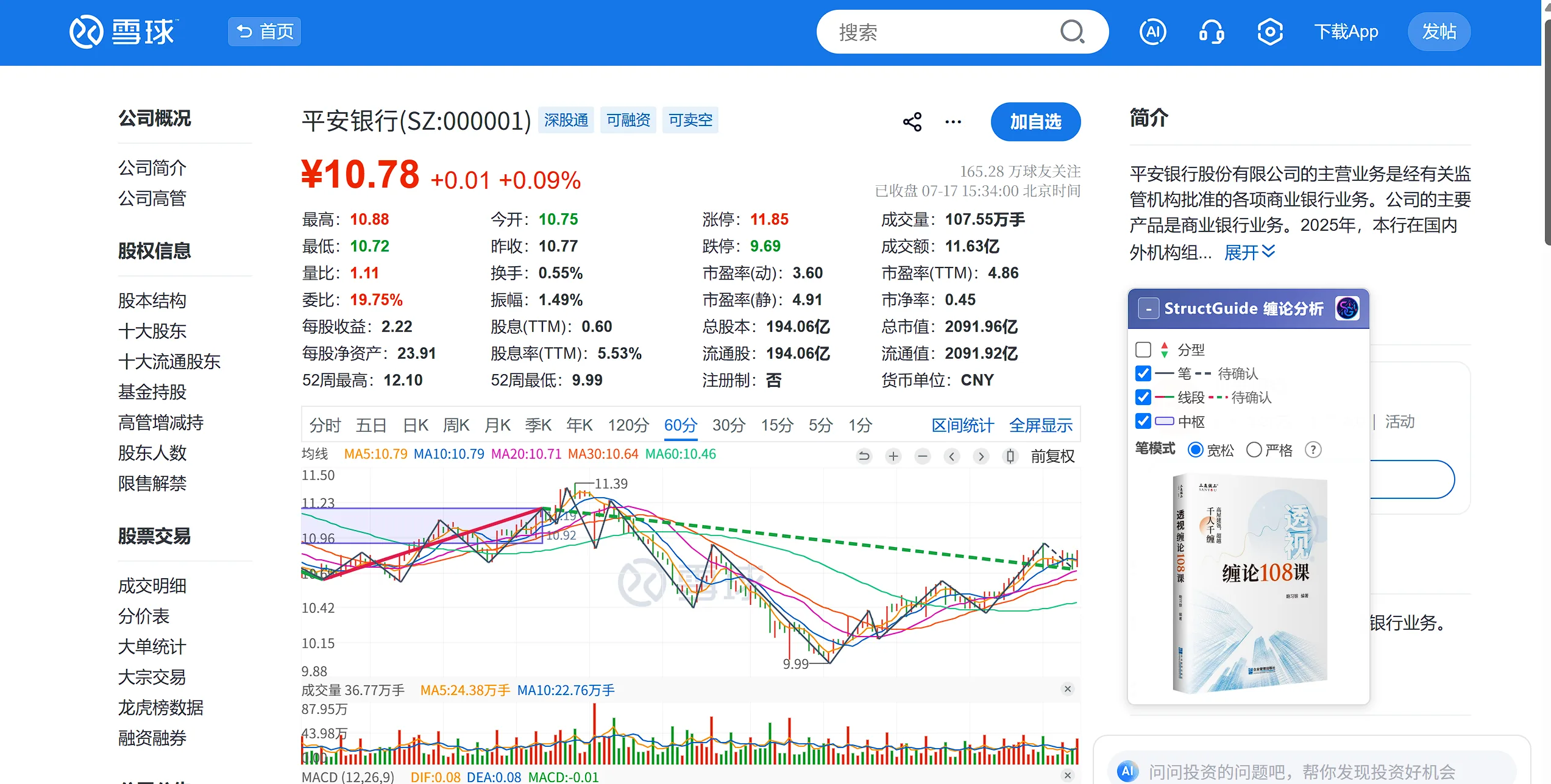The width and height of the screenshot is (1551, 784).
Task: Click the 缠论108课 book cover image
Action: coord(1249,584)
